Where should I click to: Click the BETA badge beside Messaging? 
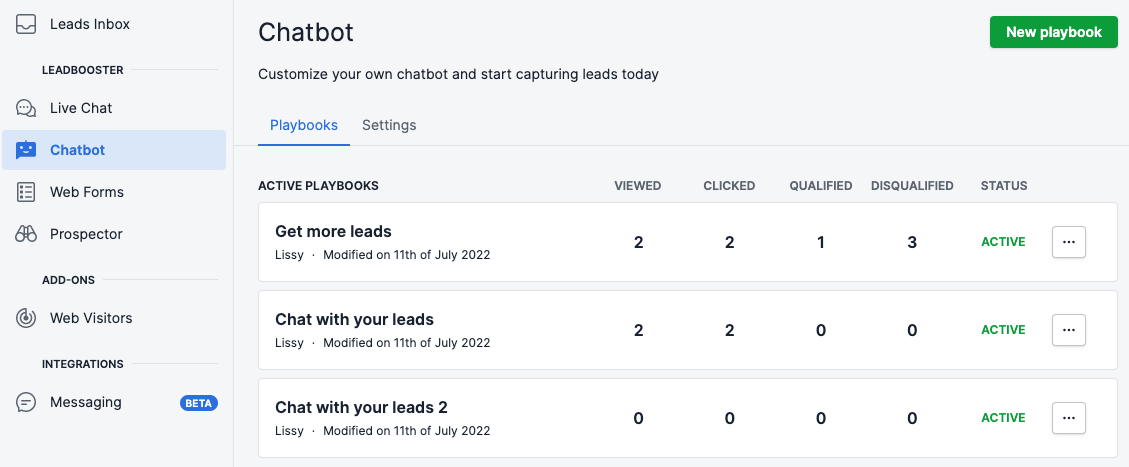click(x=199, y=403)
